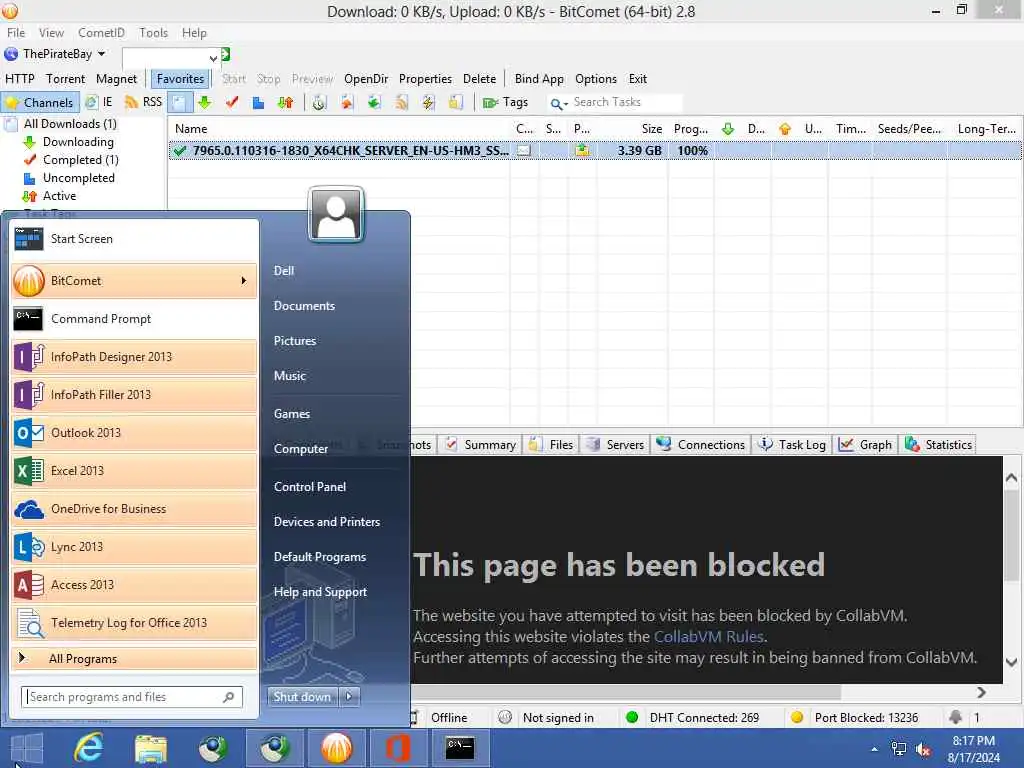Click the OpenDir toolbar button
The width and height of the screenshot is (1024, 768).
[x=366, y=79]
